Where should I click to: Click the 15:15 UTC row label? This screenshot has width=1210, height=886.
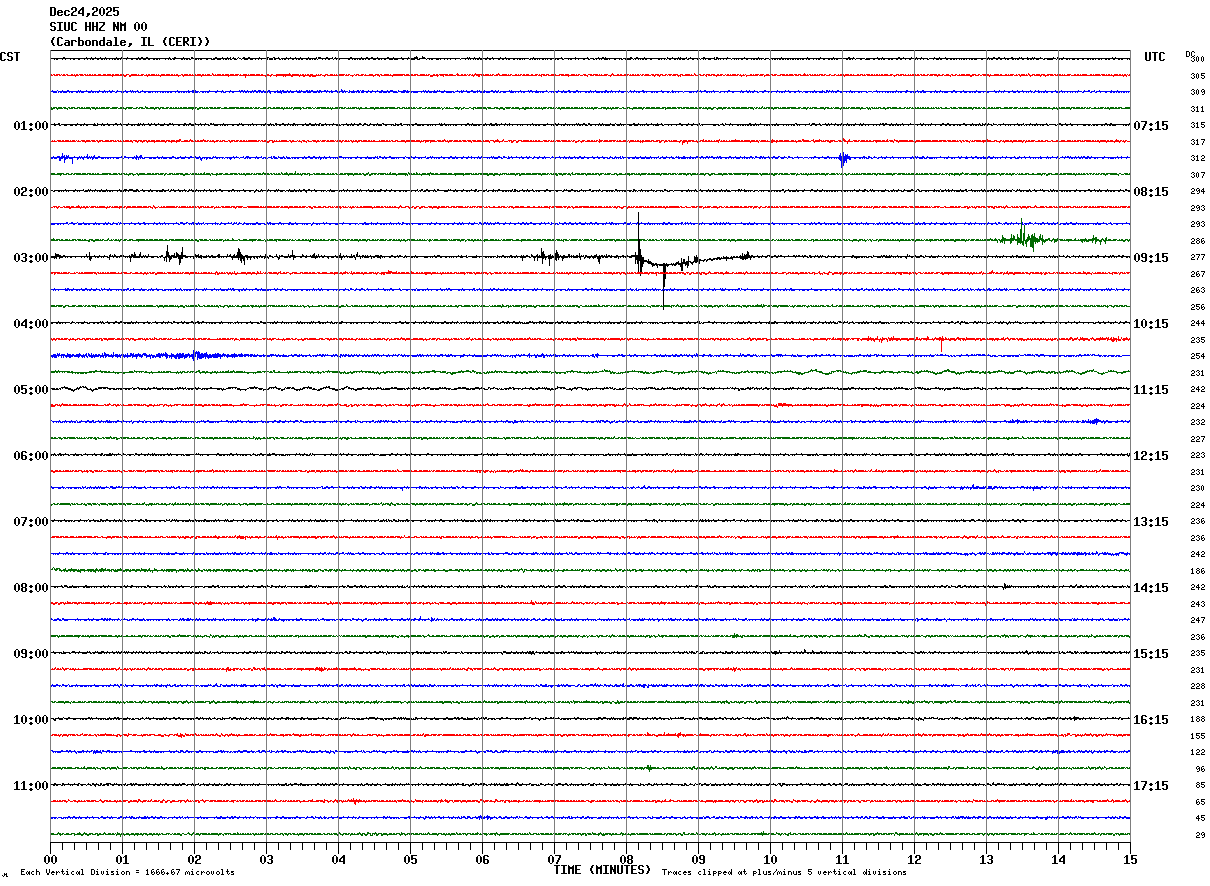[1151, 654]
